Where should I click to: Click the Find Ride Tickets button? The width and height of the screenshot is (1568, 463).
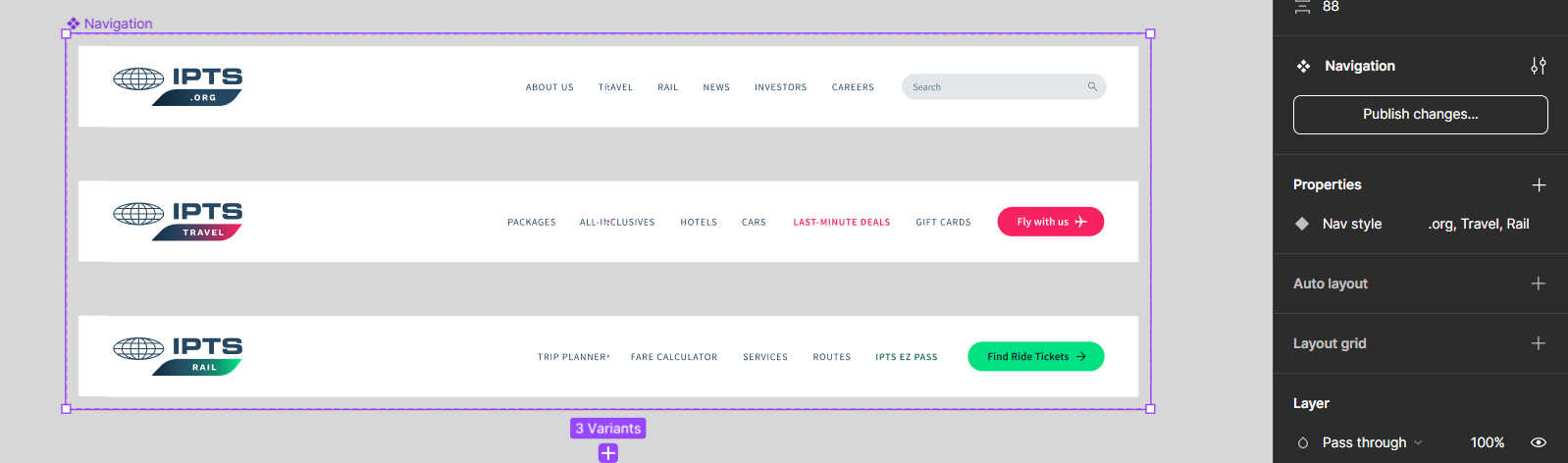coord(1035,357)
